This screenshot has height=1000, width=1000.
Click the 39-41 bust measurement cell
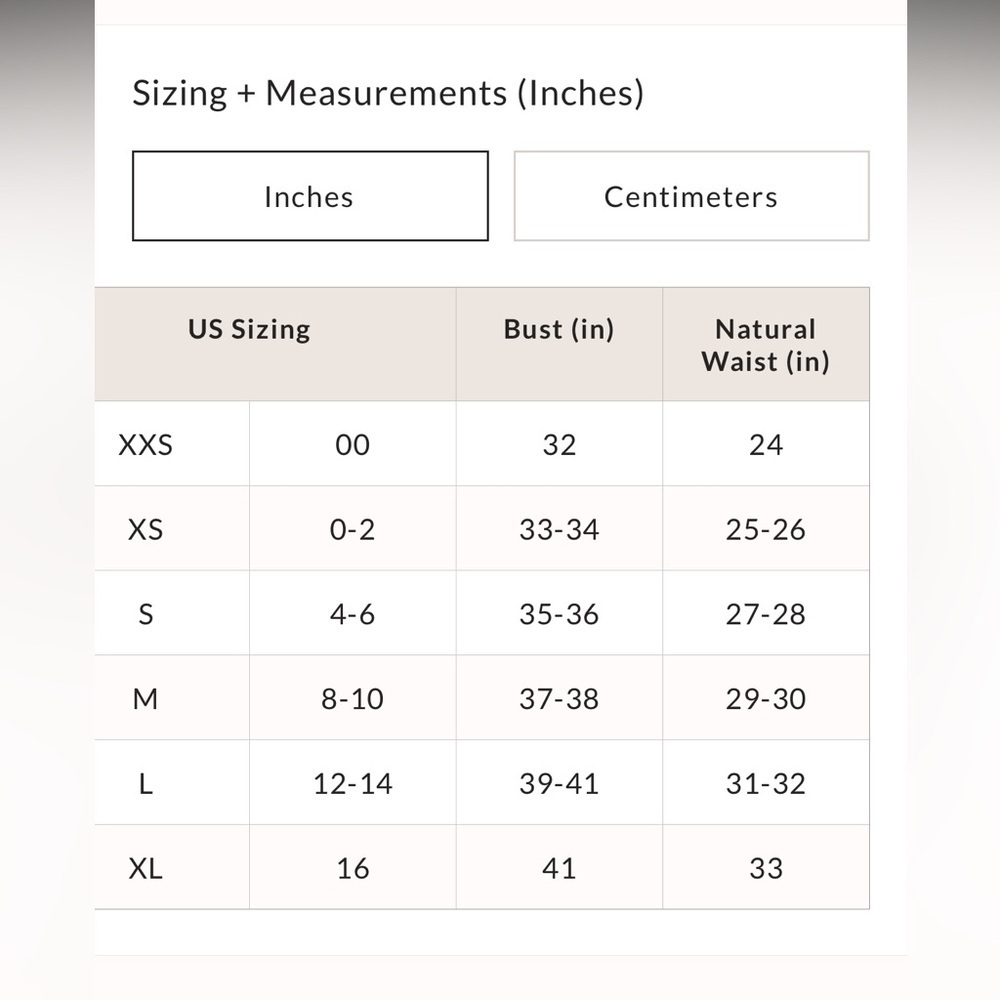click(559, 784)
